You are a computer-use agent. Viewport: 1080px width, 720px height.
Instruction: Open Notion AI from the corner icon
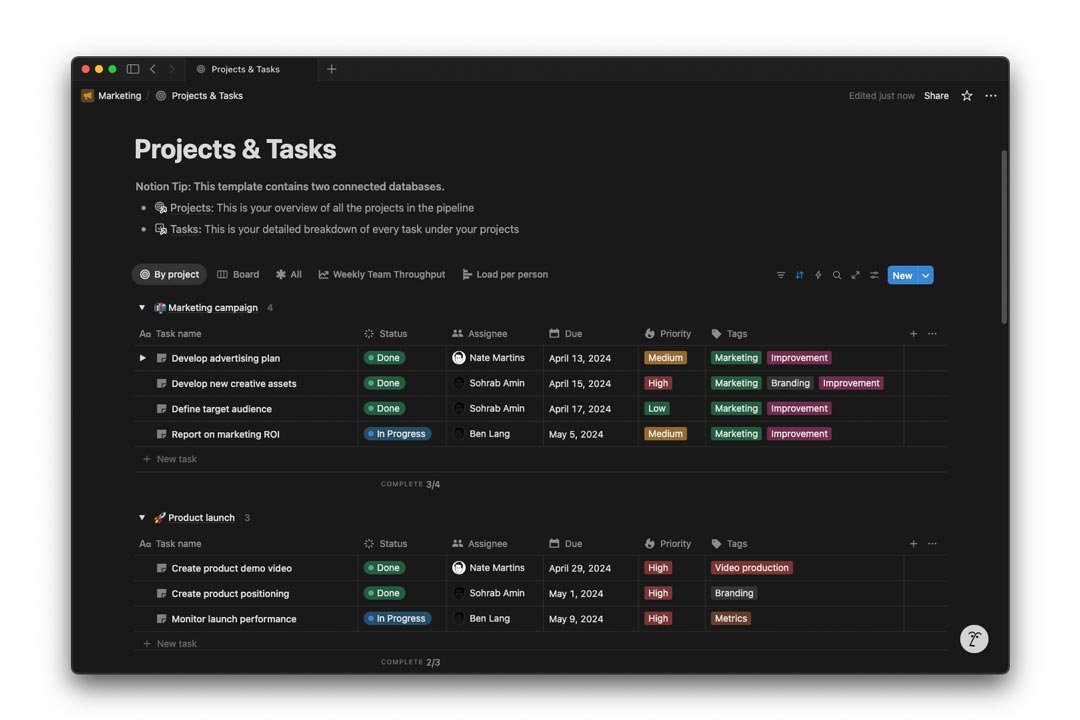click(974, 638)
